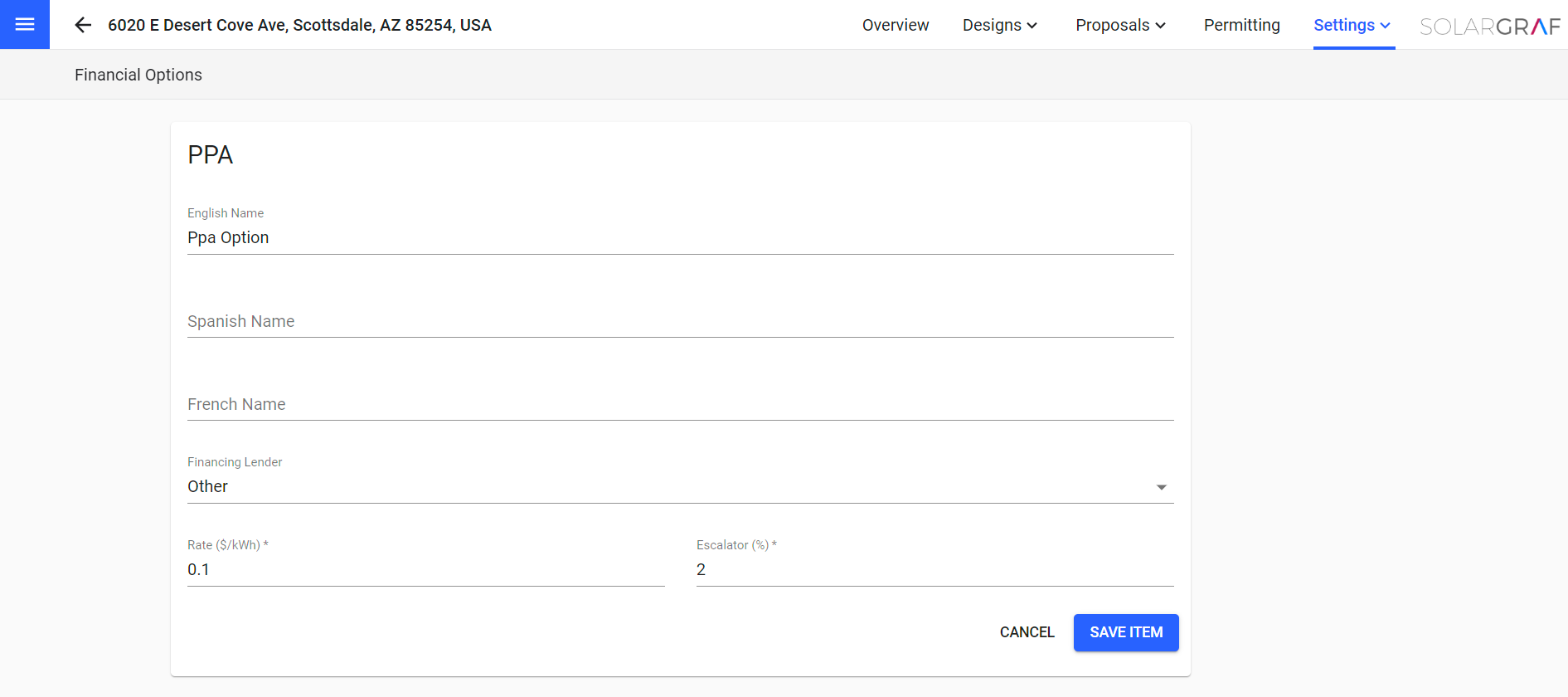Open the Designs dropdown chevron
1568x697 pixels.
coord(1032,26)
